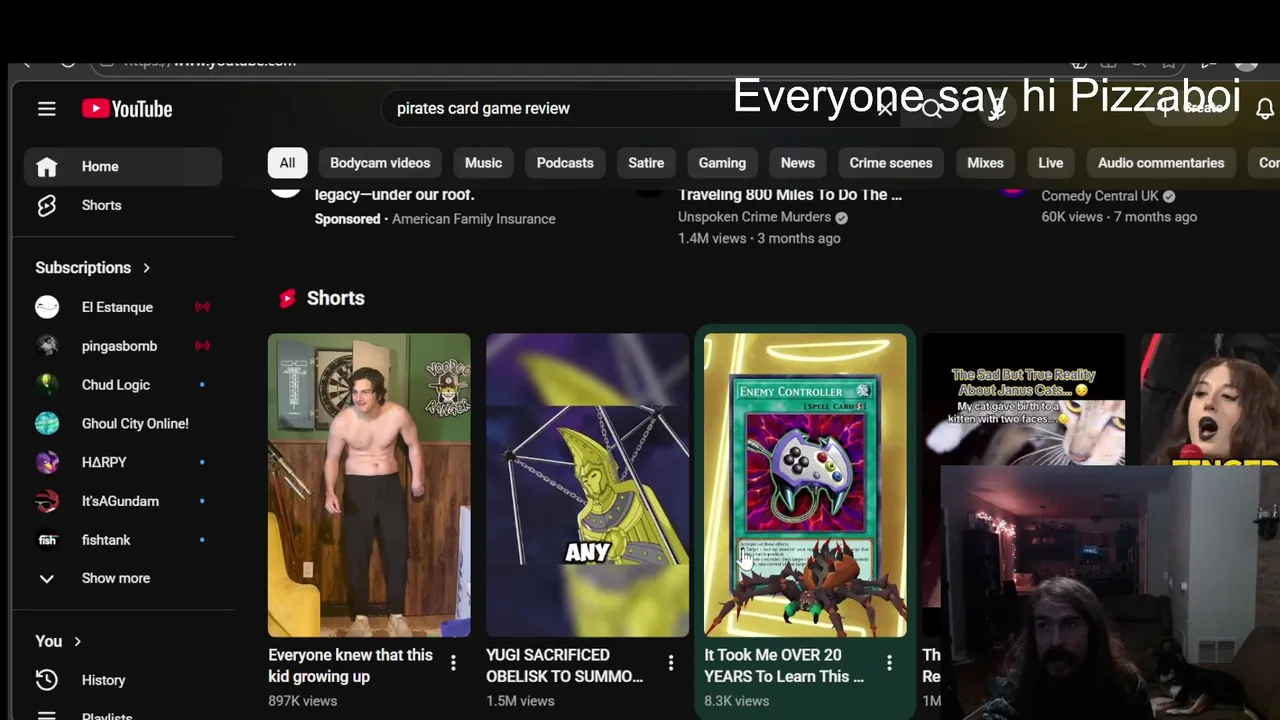Open the Enemy Controller card thumbnail
The width and height of the screenshot is (1280, 720).
click(805, 485)
